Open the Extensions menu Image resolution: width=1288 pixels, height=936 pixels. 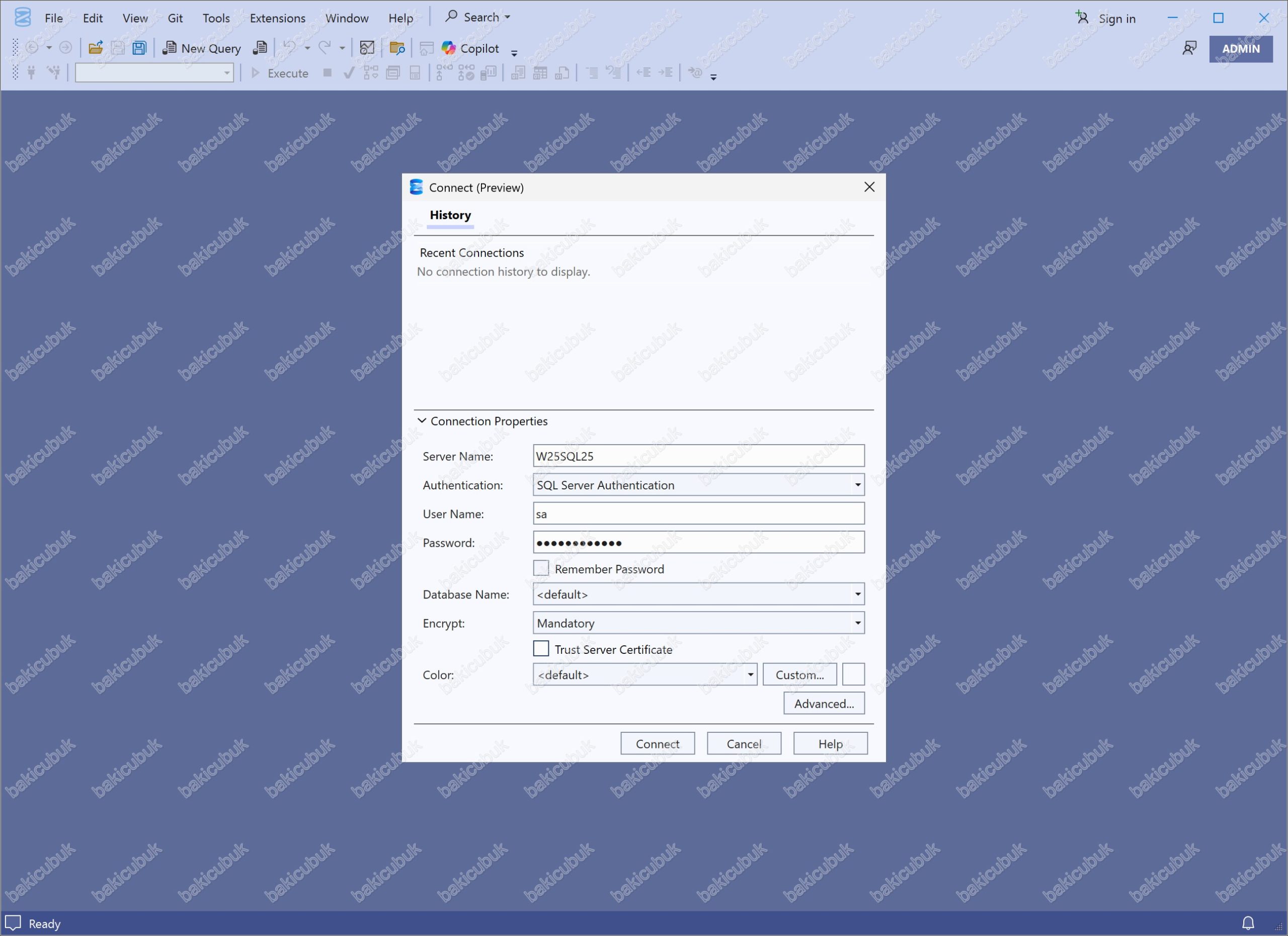278,18
